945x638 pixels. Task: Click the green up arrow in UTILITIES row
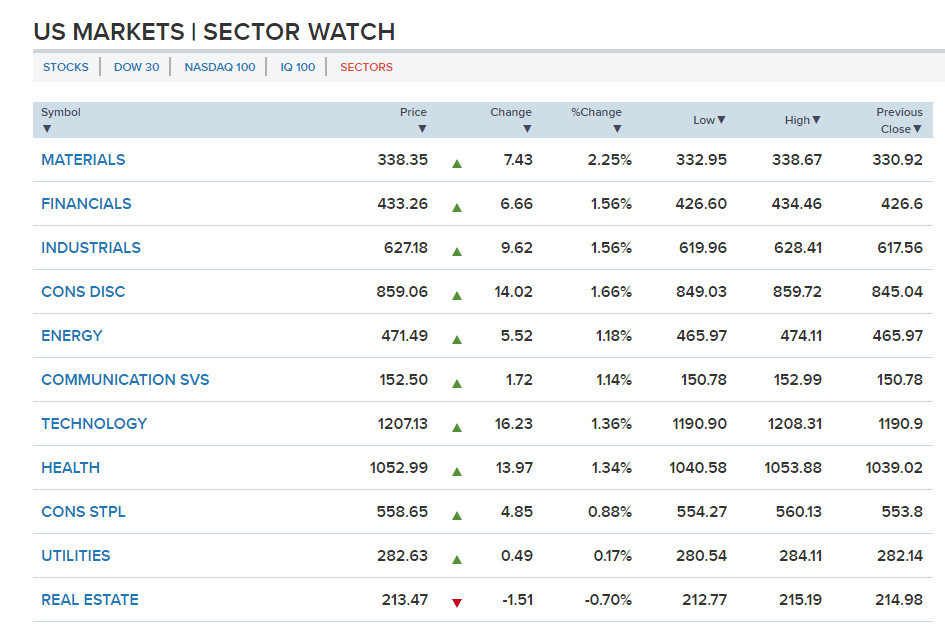click(x=457, y=559)
